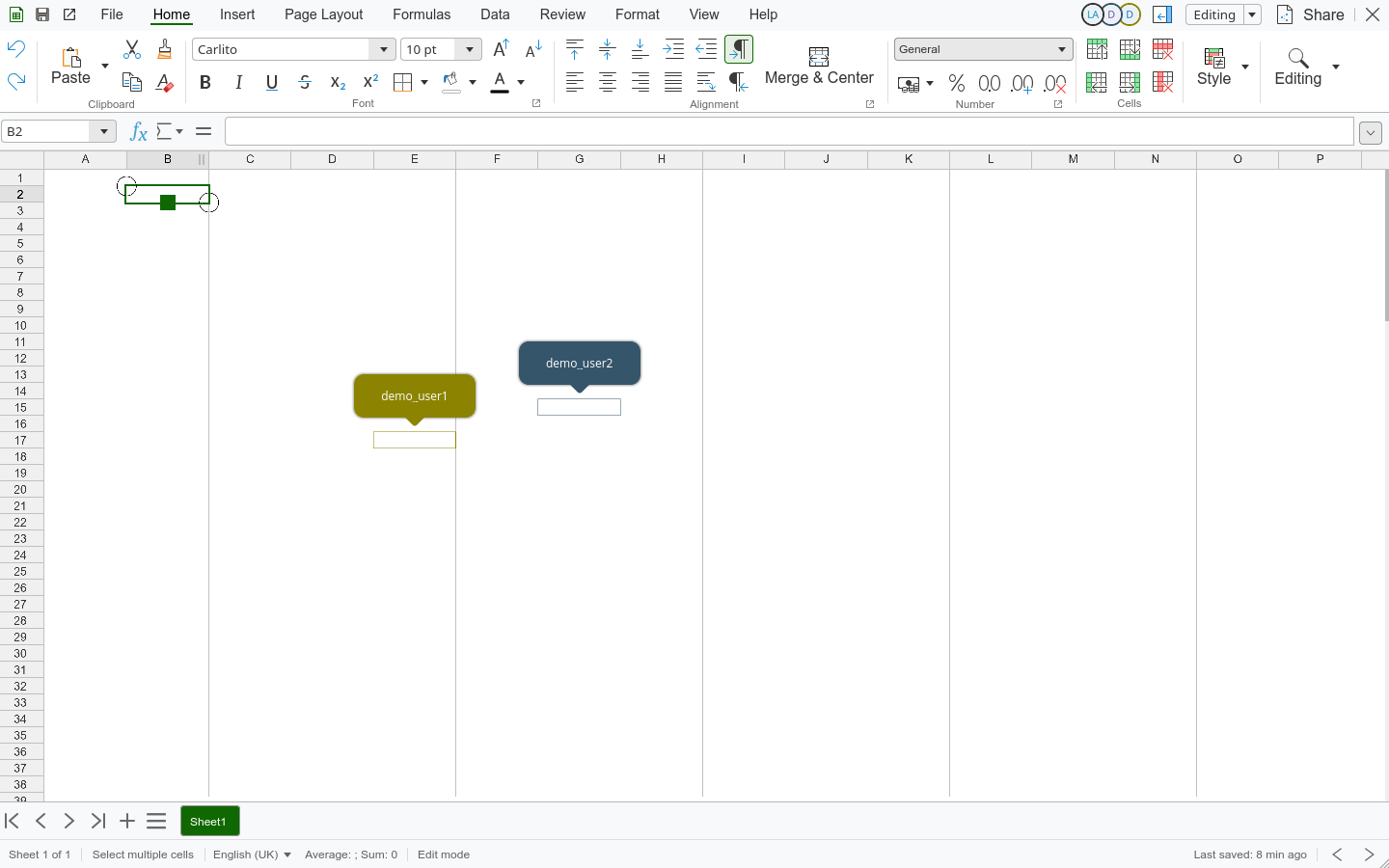Click the Editing mode button in header

coord(1214,14)
